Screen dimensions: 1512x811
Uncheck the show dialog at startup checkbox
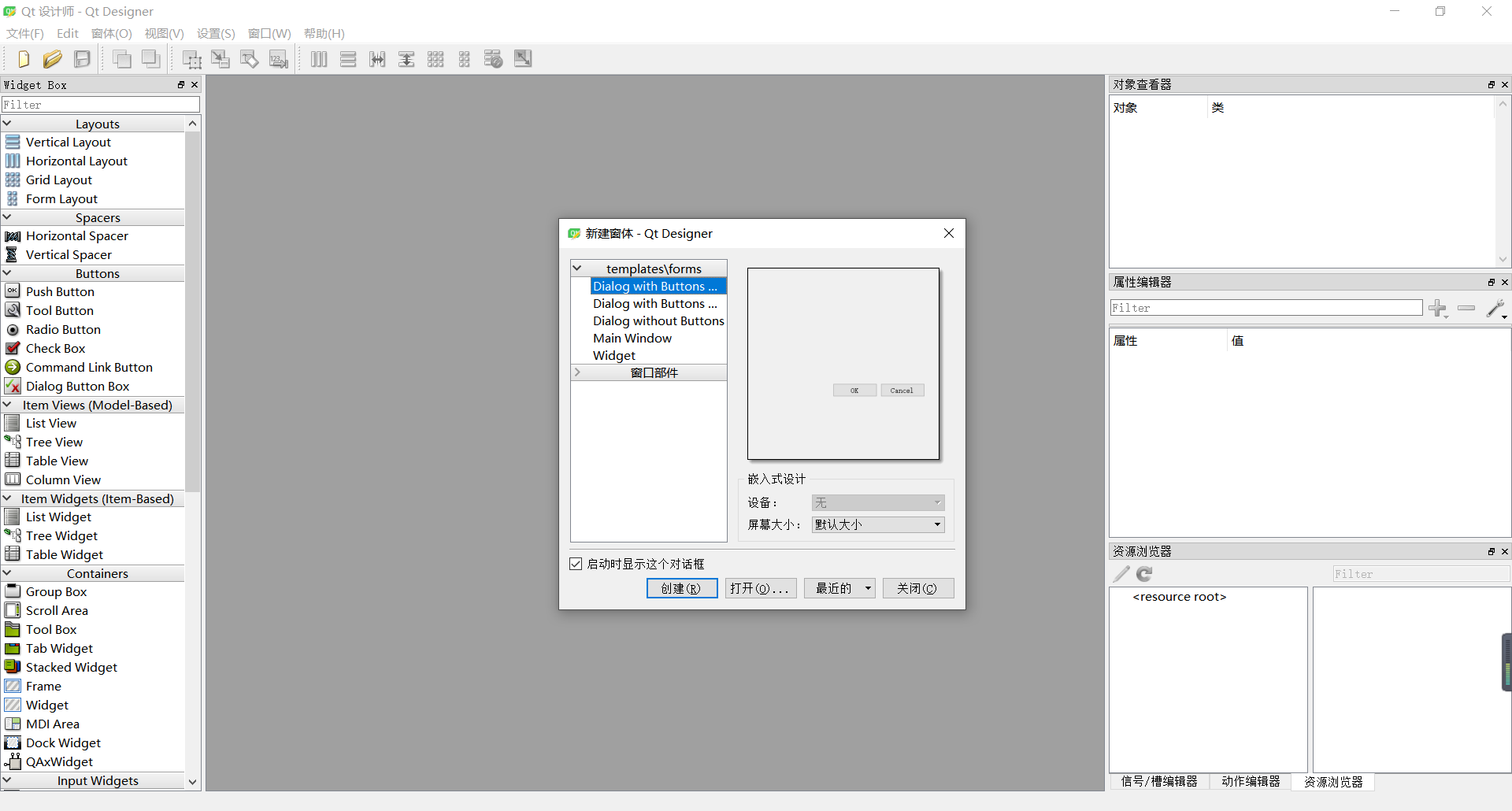coord(576,563)
